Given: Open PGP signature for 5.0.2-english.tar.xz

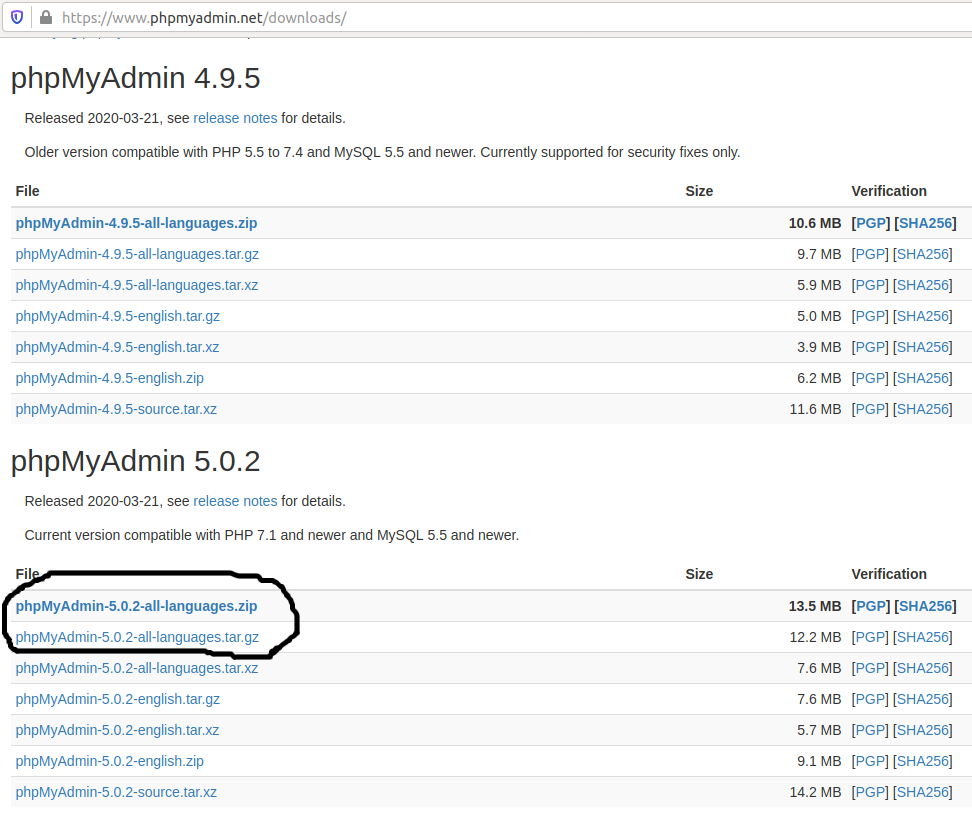Looking at the screenshot, I should (x=870, y=730).
